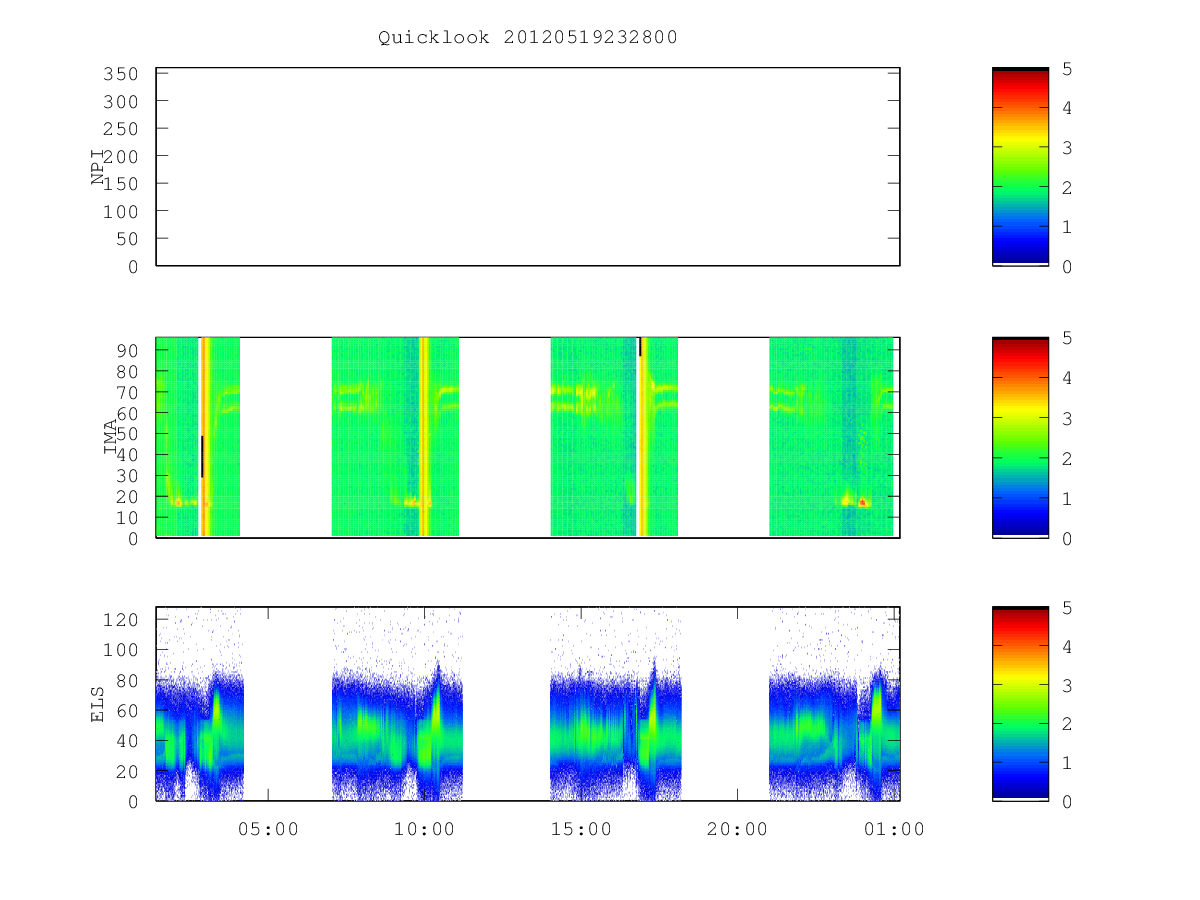1200x900 pixels.
Task: Click the ELS panel color scale bar
Action: 1020,704
